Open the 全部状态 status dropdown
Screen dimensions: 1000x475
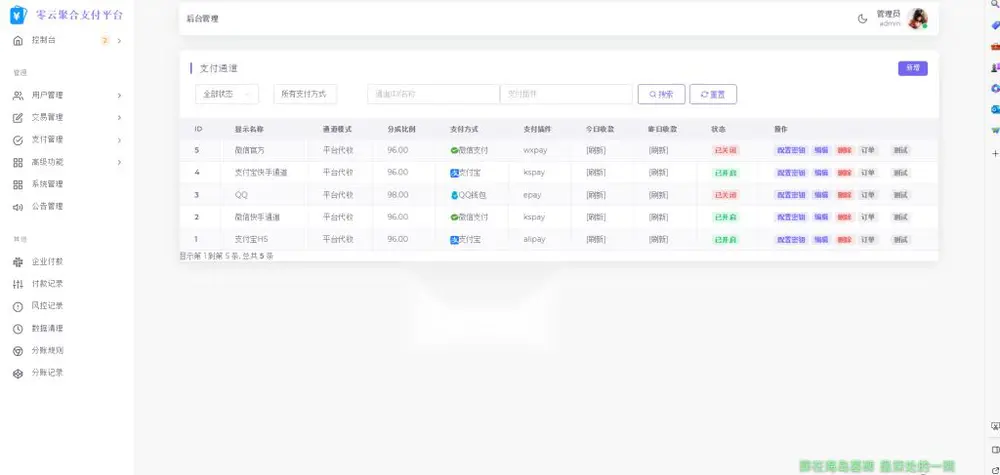(227, 94)
